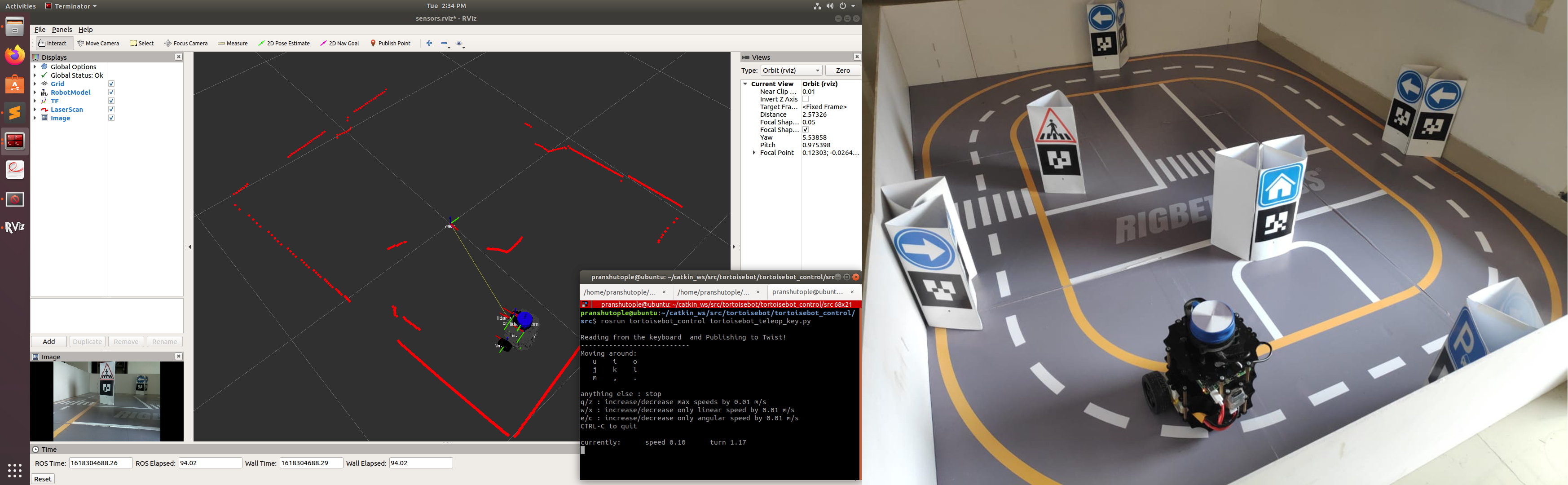Click the RViz icon in dock
Viewport: 1568px width, 485px height.
click(15, 227)
